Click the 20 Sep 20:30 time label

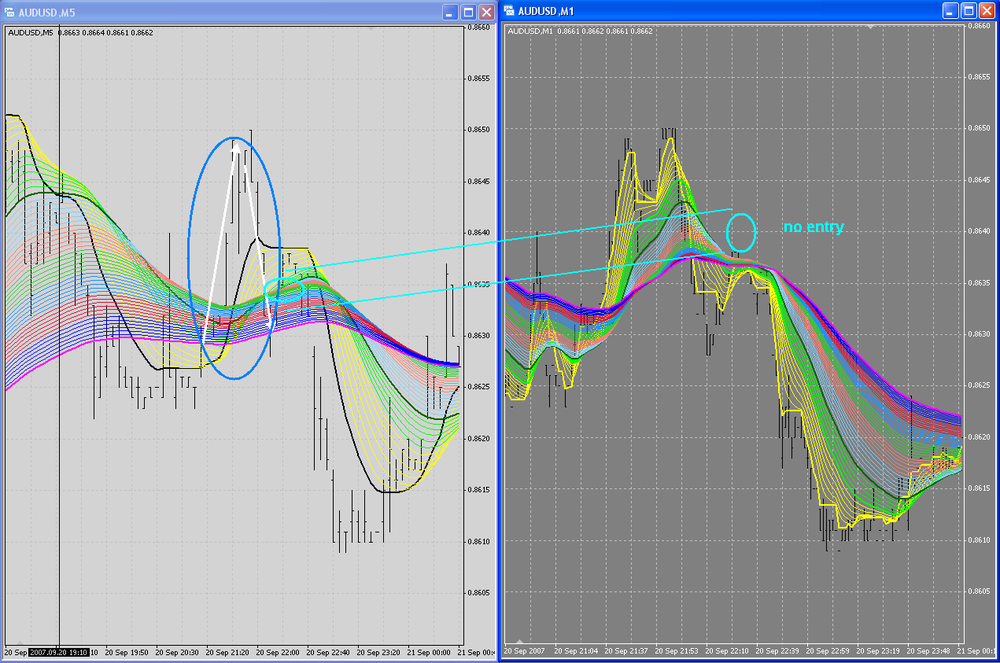pos(177,653)
